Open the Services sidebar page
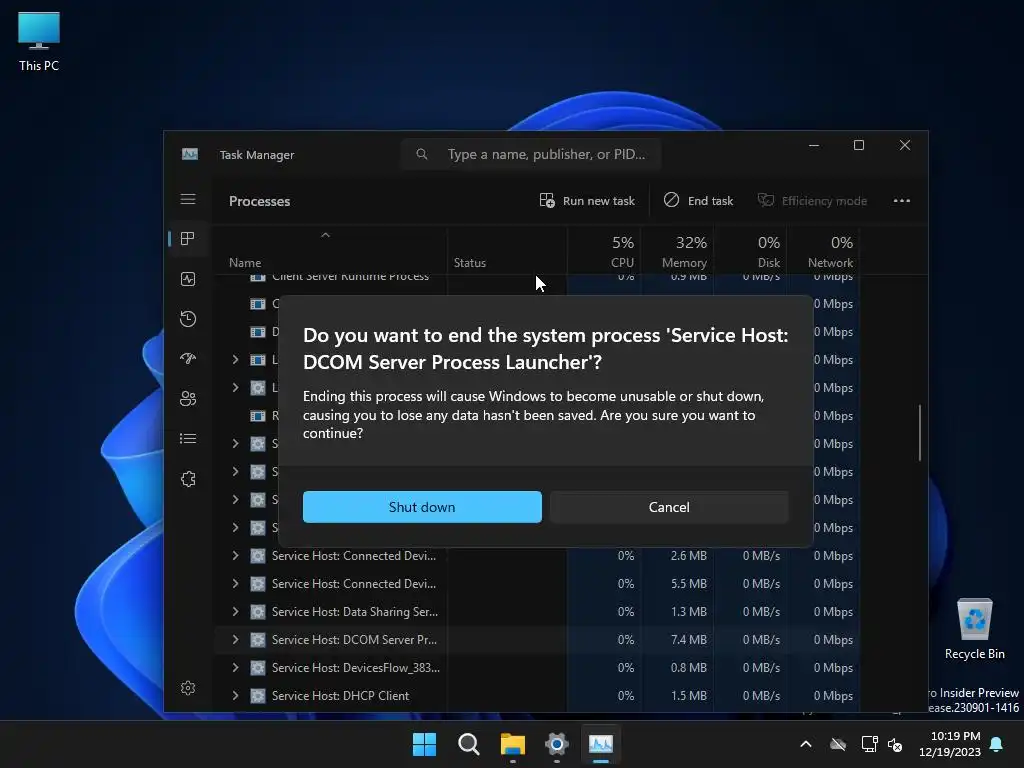Viewport: 1024px width, 768px height. coord(188,479)
